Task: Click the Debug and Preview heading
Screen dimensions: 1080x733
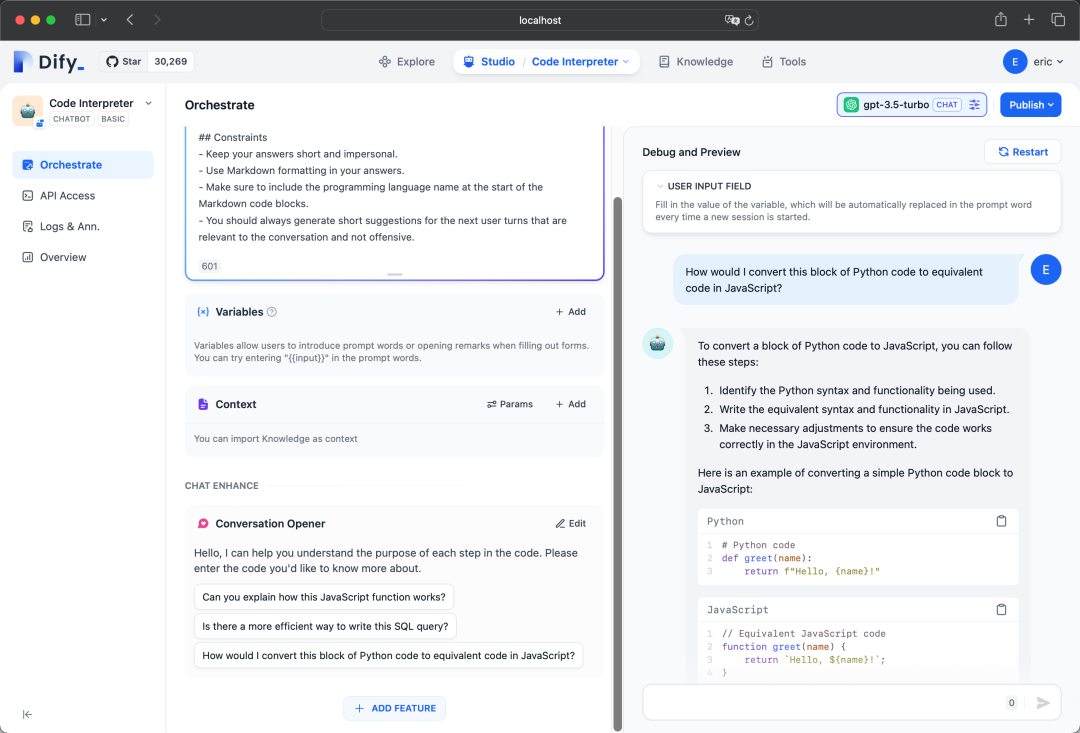Action: 692,152
